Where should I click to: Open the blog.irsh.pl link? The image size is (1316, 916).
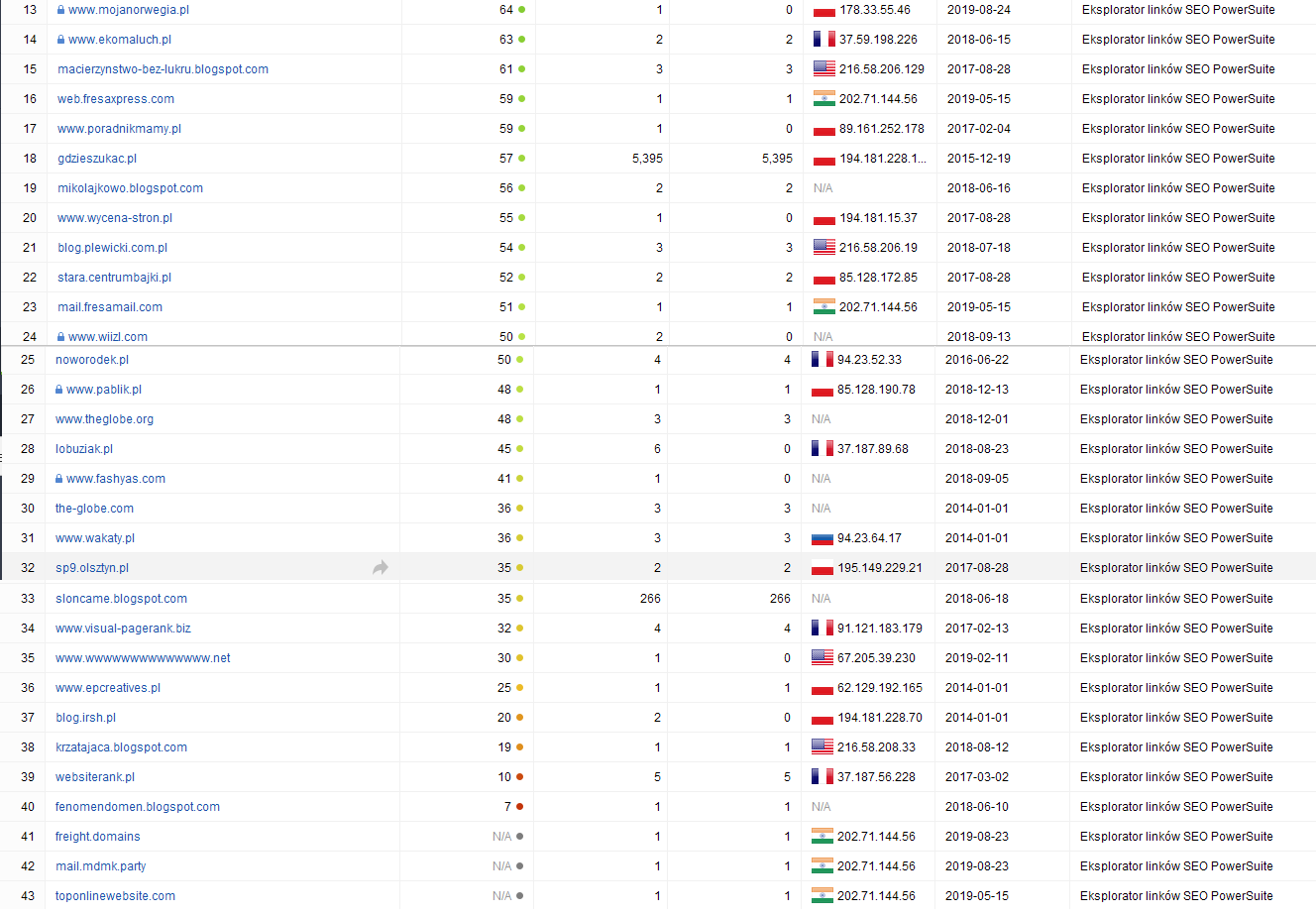86,718
